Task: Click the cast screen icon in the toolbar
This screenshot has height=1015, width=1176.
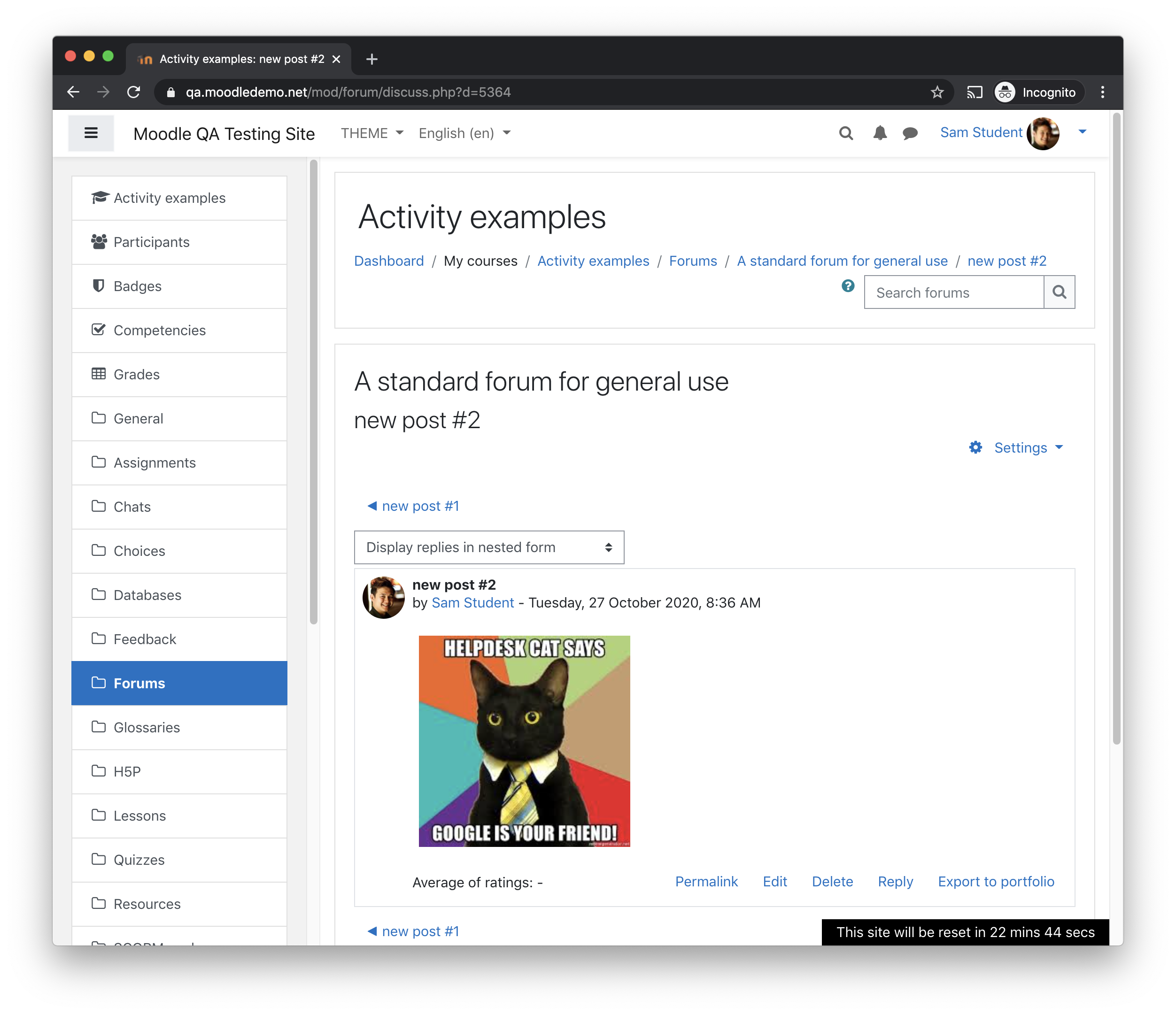Action: coord(975,92)
